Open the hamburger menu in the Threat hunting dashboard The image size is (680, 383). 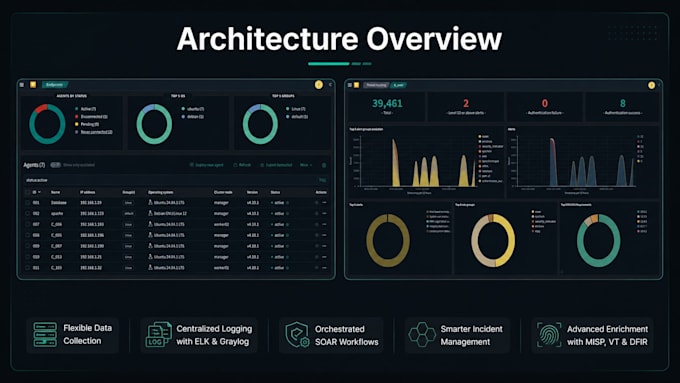[350, 85]
